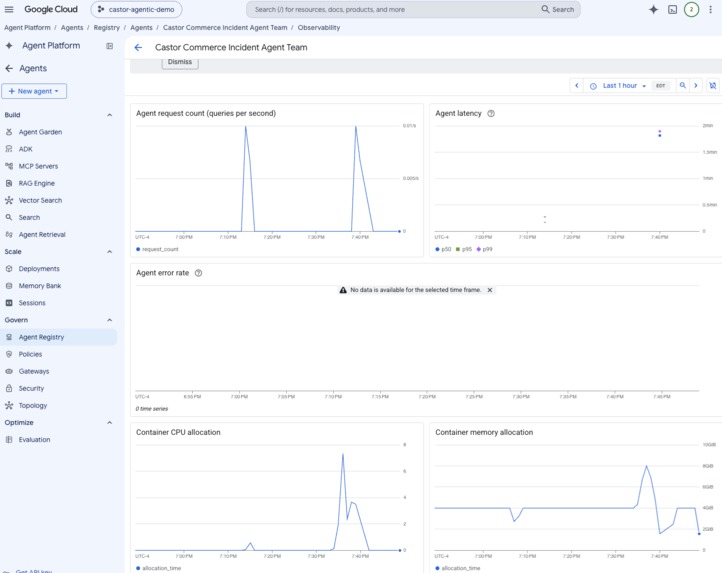This screenshot has height=573, width=722.
Task: Click the Container CPU allocation title
Action: (178, 433)
